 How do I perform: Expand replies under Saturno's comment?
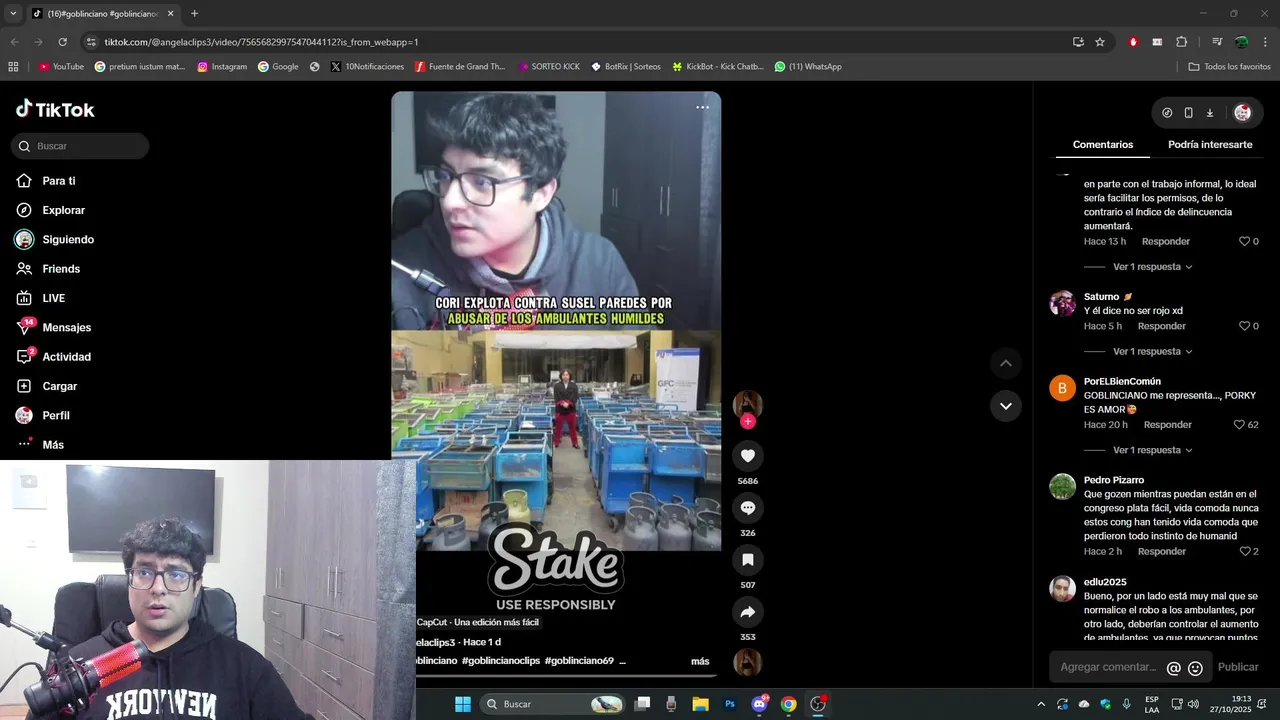click(1152, 352)
